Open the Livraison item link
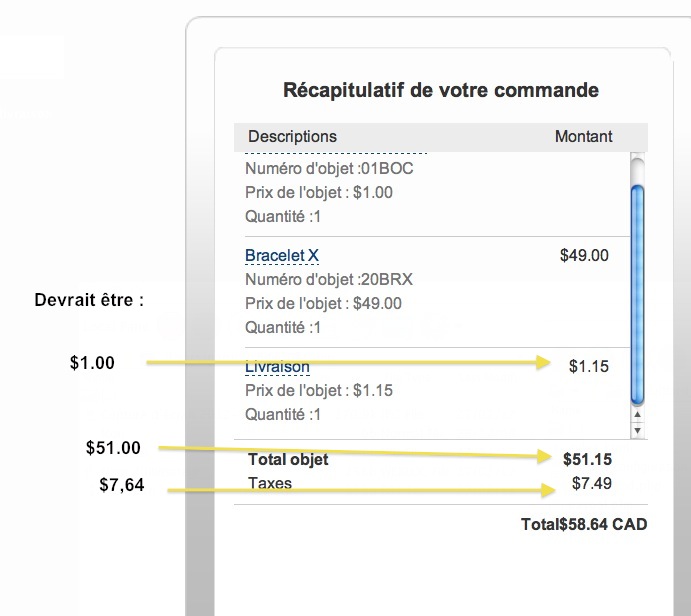This screenshot has height=616, width=691. coord(277,367)
